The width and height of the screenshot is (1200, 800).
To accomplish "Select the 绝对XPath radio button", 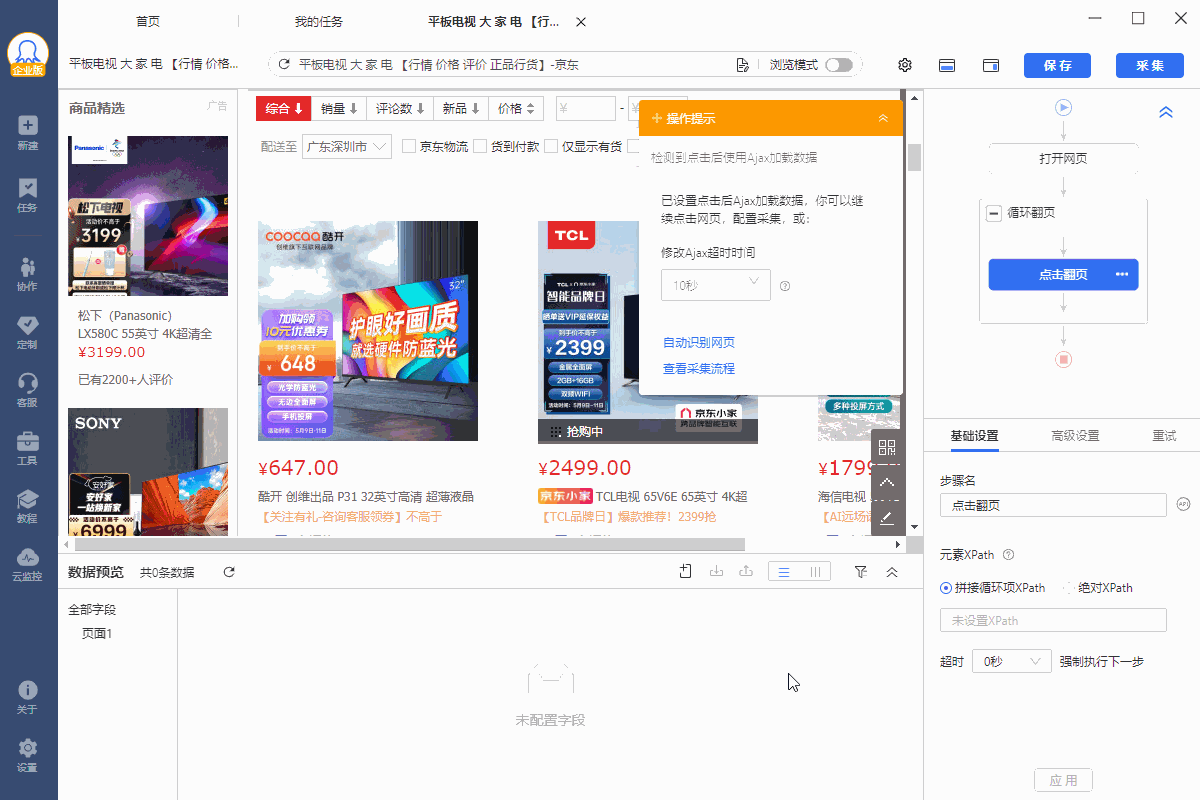I will coord(1068,588).
